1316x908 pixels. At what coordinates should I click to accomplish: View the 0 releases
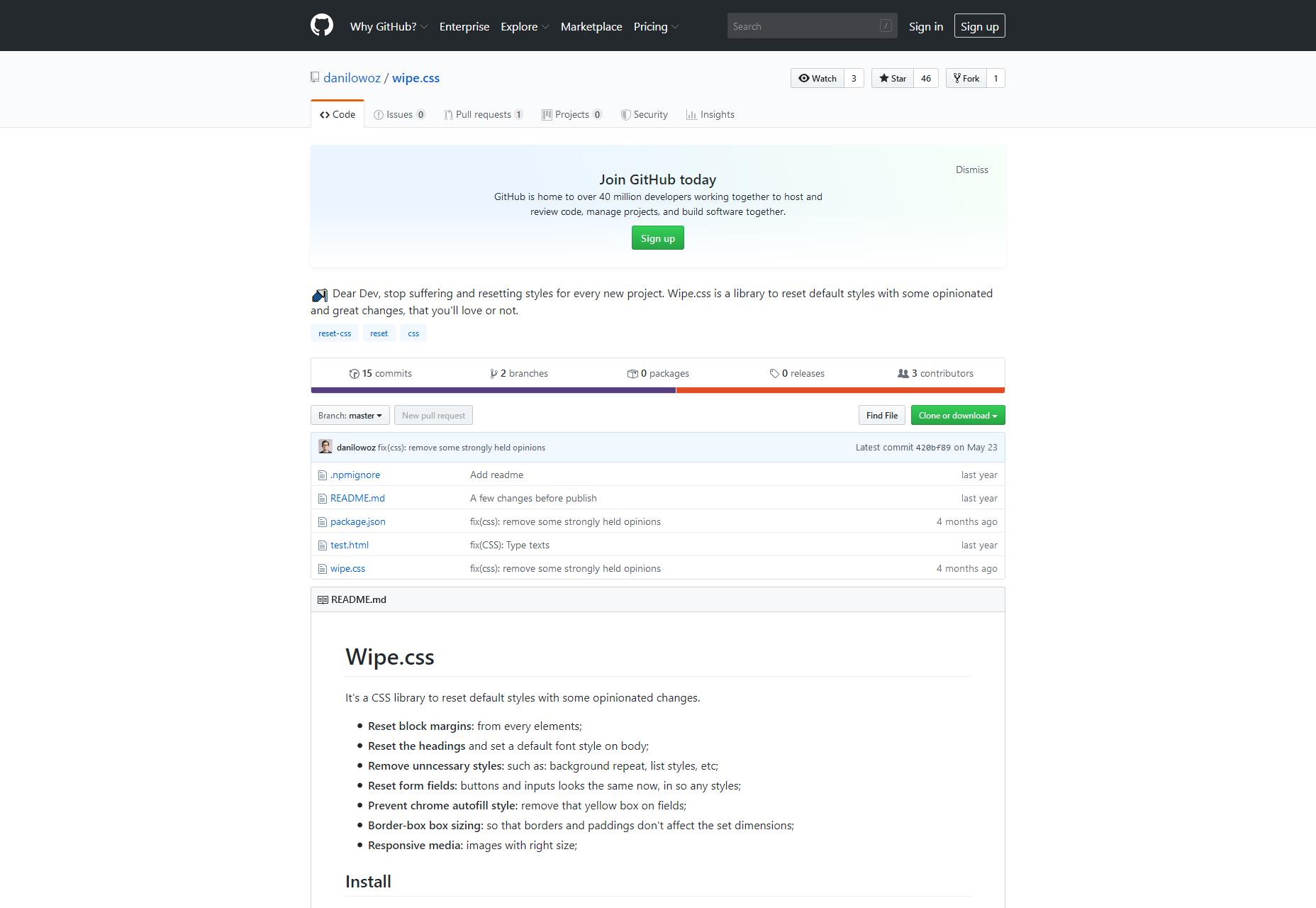tap(797, 373)
